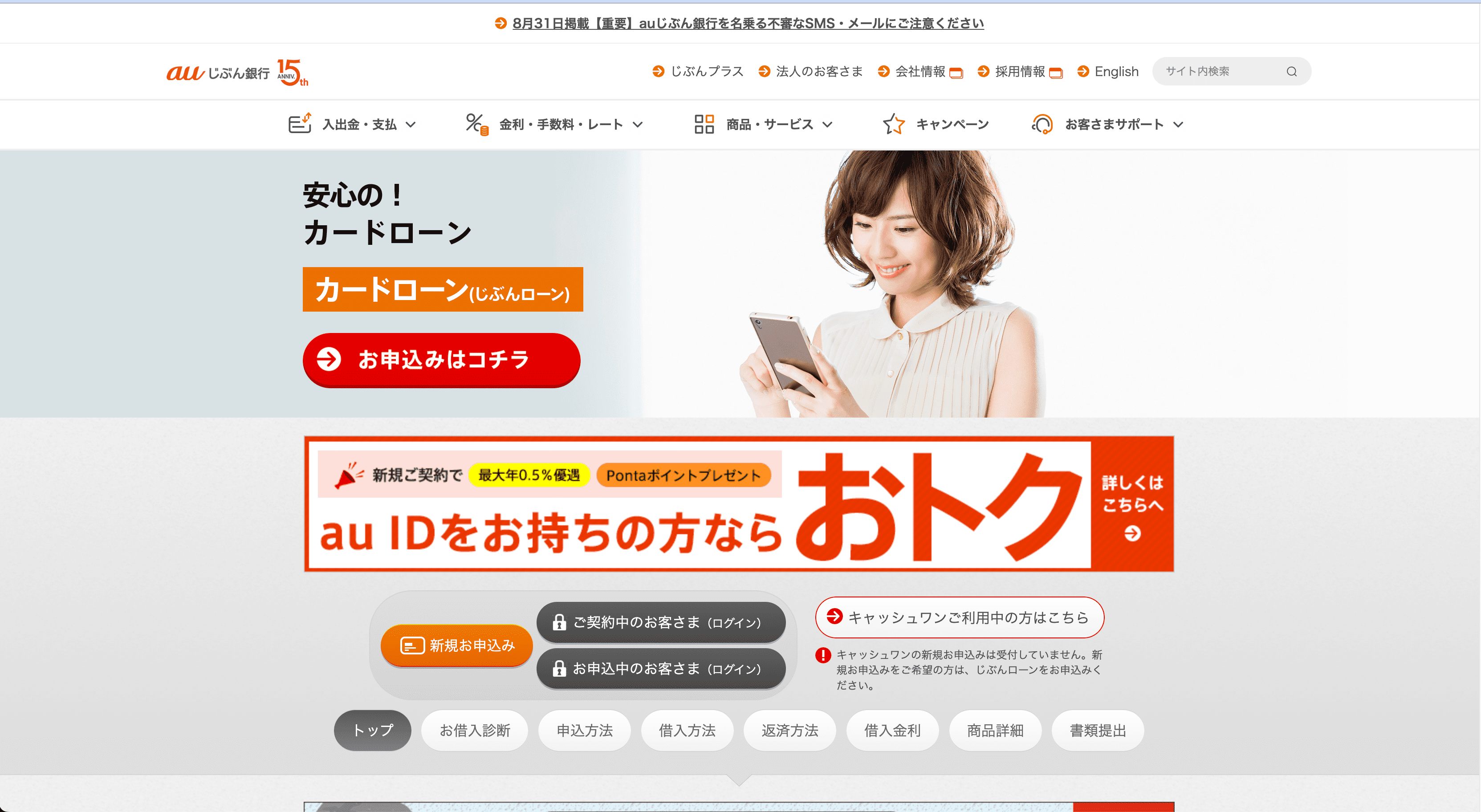Click the search magnifier icon
Screen dimensions: 1481x812
pos(1291,71)
